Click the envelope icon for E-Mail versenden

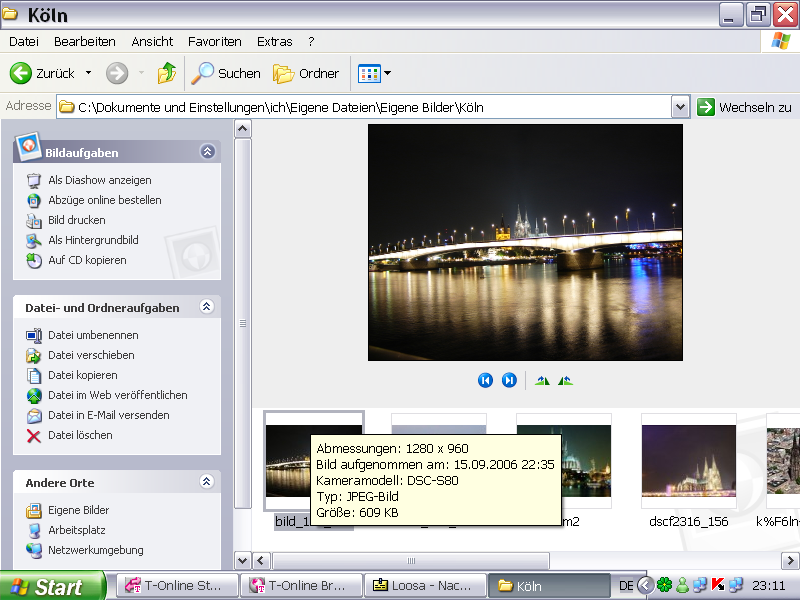(34, 416)
